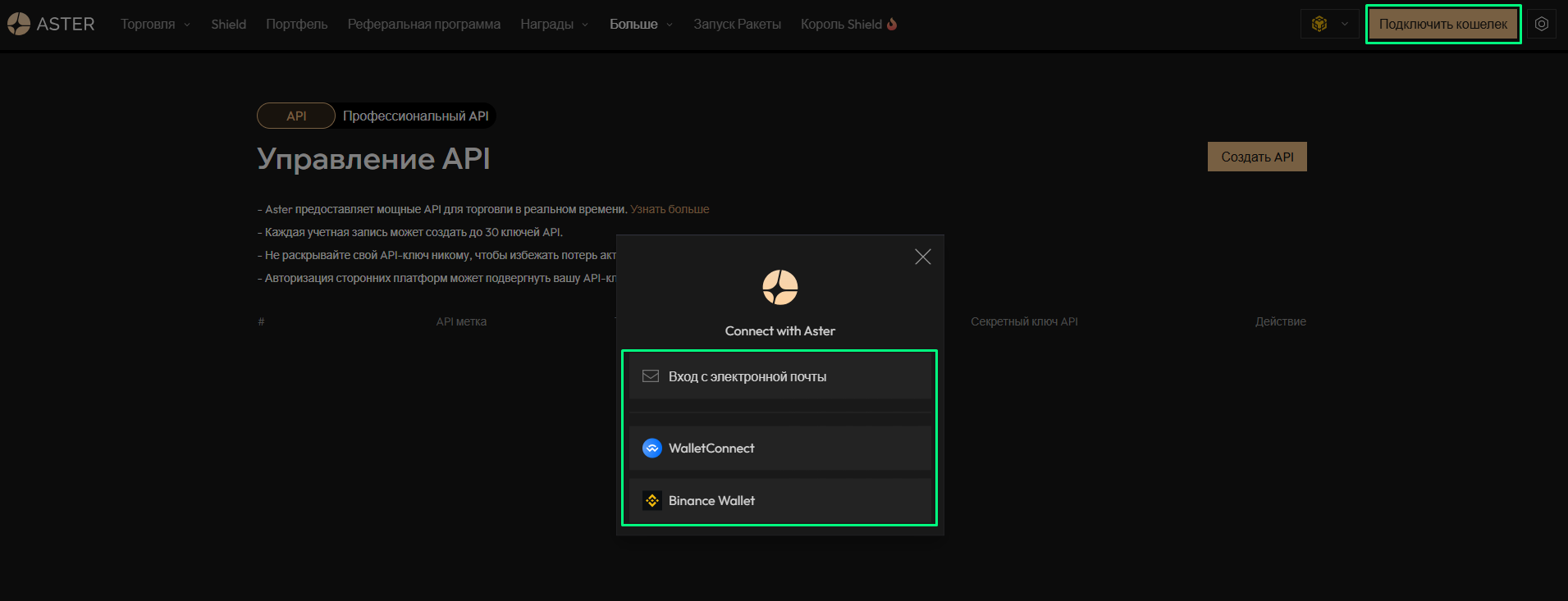Open the Больше dropdown menu
Screen dimensions: 1568x601
coord(641,25)
